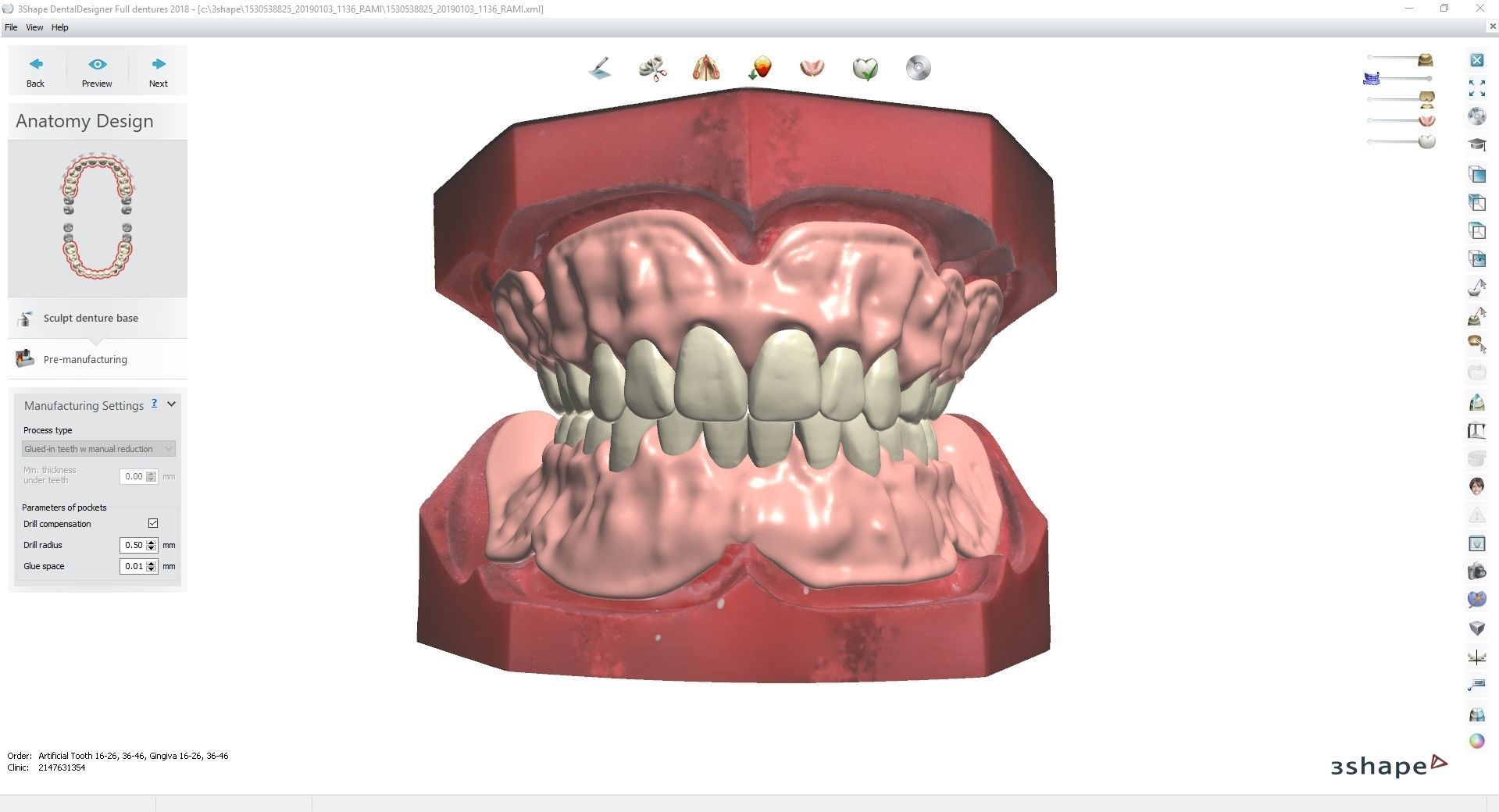The width and height of the screenshot is (1499, 812).
Task: Proceed with the Next arrow button
Action: [159, 72]
